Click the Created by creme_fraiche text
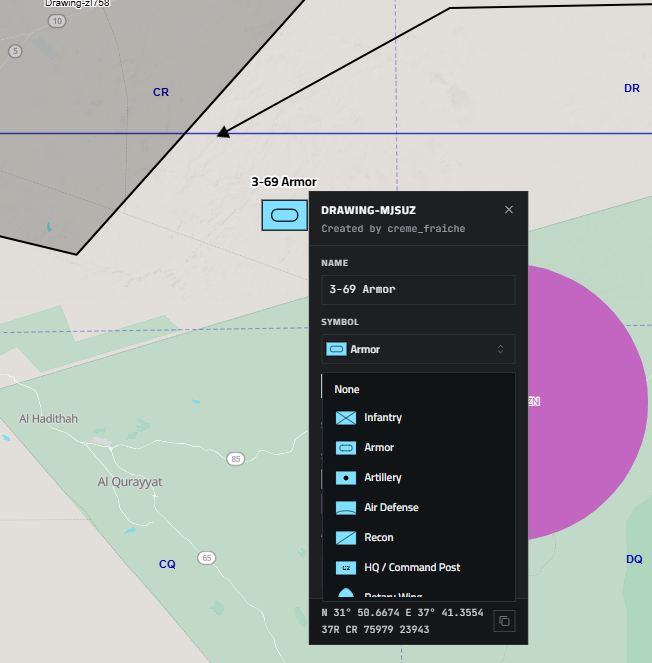The height and width of the screenshot is (663, 652). [393, 229]
